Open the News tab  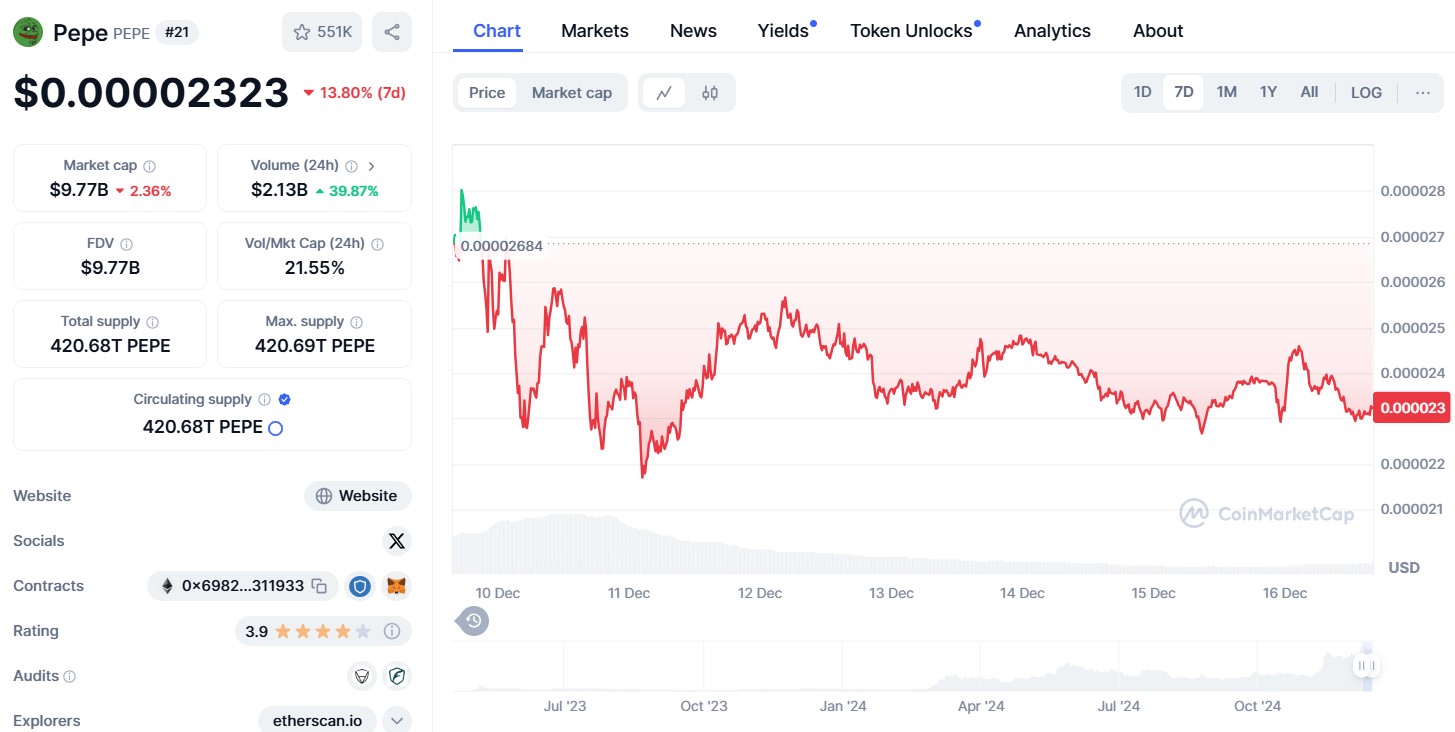pyautogui.click(x=693, y=31)
